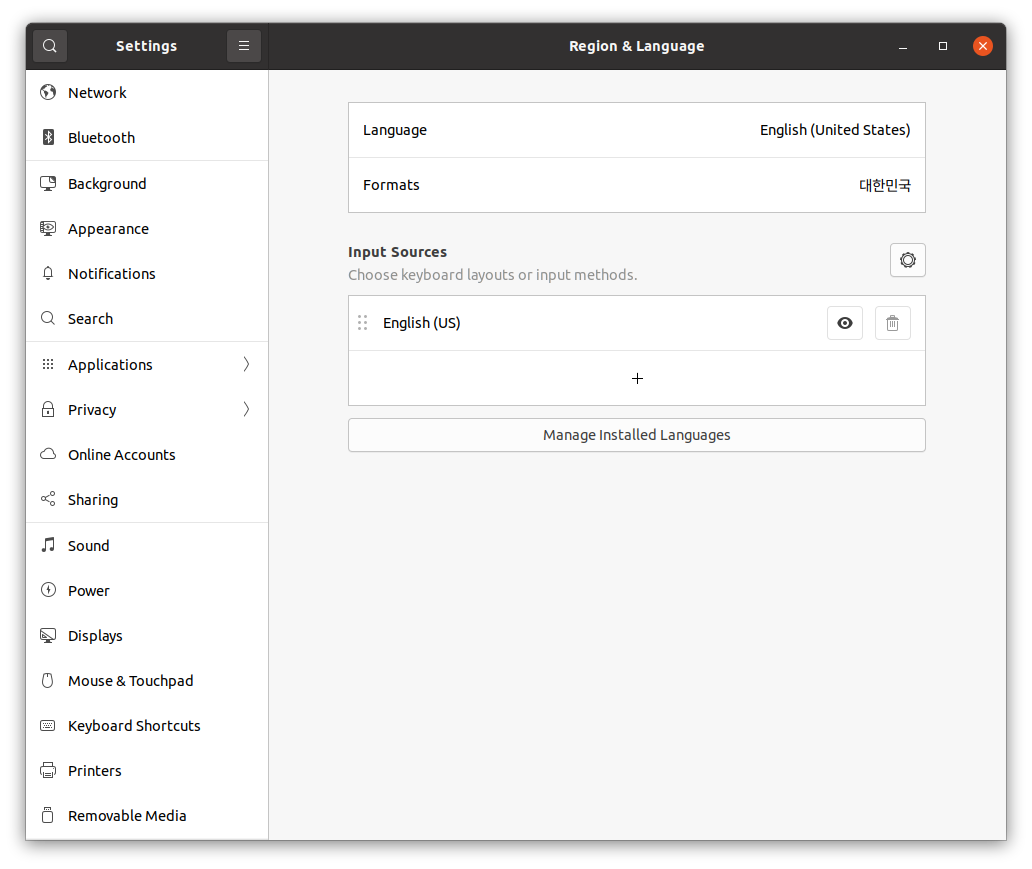This screenshot has width=1032, height=869.
Task: Grab the English (US) drag handle
Action: click(x=363, y=323)
